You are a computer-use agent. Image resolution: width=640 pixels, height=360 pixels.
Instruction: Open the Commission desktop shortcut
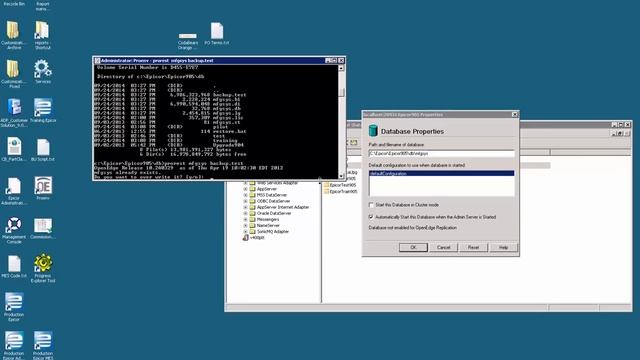pyautogui.click(x=43, y=228)
